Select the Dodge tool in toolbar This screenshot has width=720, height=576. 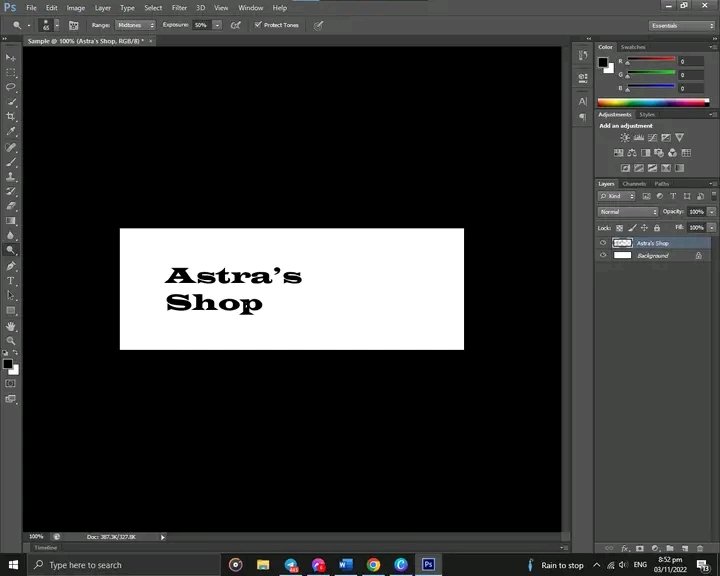pos(10,250)
